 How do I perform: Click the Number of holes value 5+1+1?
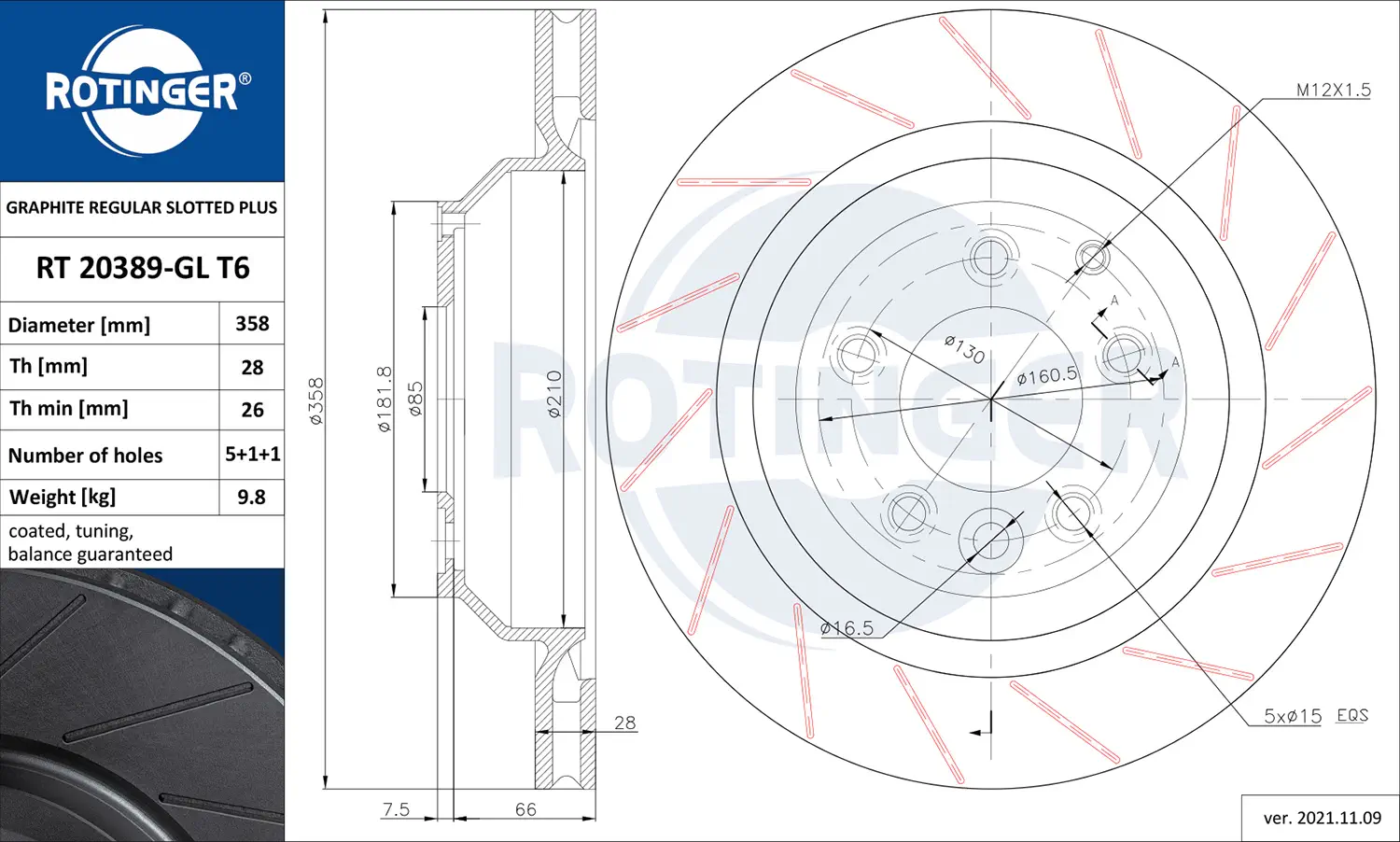pyautogui.click(x=252, y=454)
